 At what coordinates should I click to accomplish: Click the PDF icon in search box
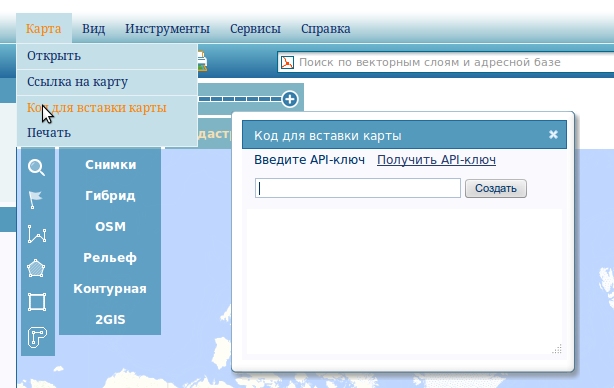(x=287, y=62)
